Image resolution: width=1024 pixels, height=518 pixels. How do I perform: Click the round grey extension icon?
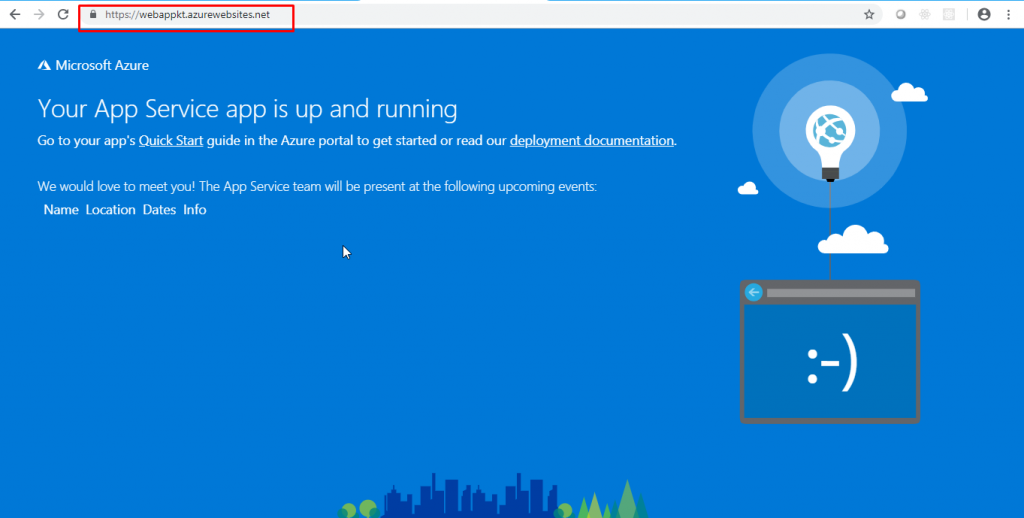click(x=901, y=14)
